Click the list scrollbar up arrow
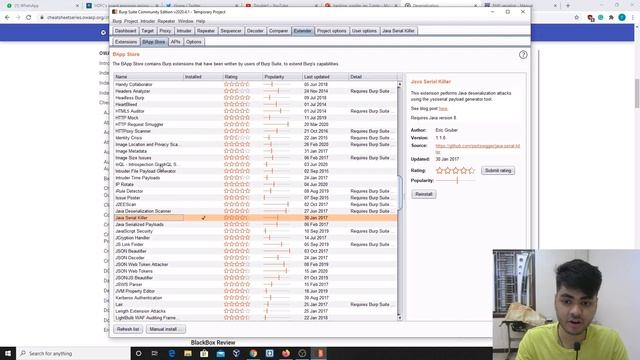 coord(400,84)
